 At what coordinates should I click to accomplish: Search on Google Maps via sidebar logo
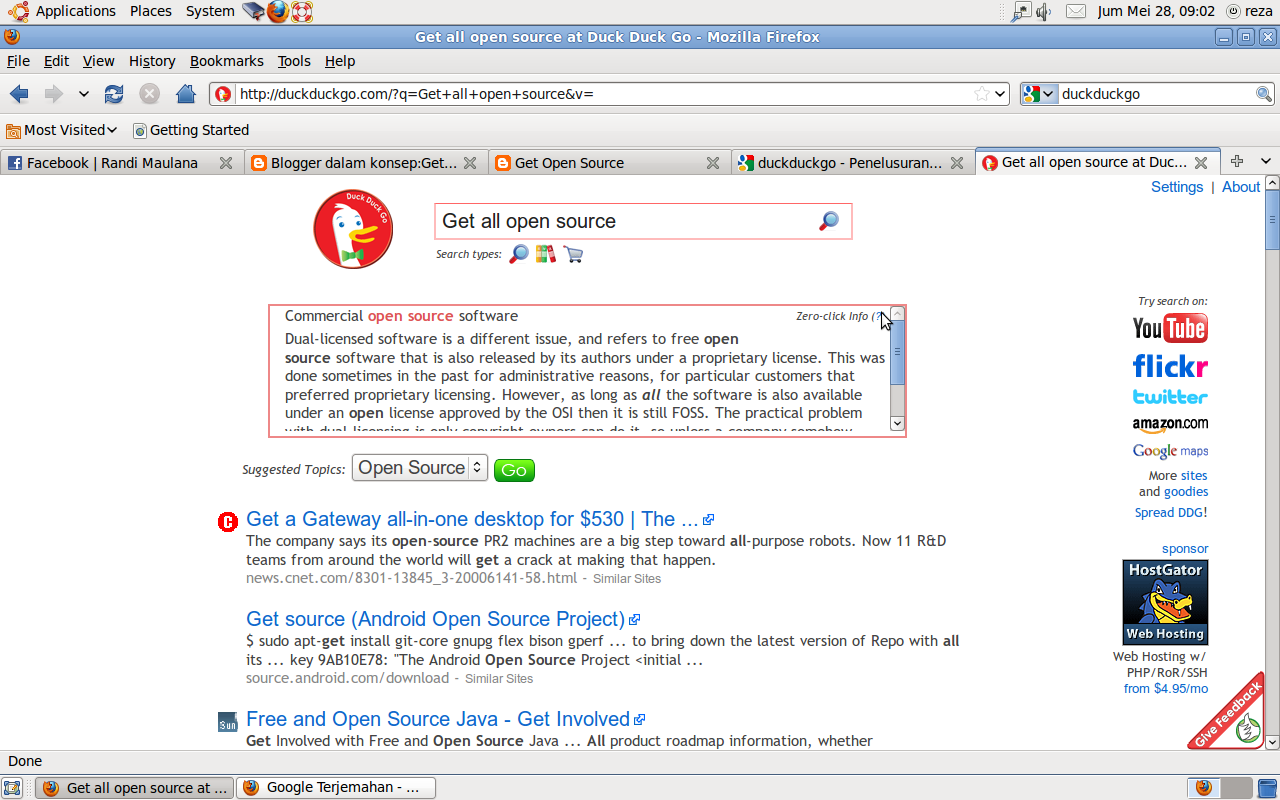coord(1170,452)
